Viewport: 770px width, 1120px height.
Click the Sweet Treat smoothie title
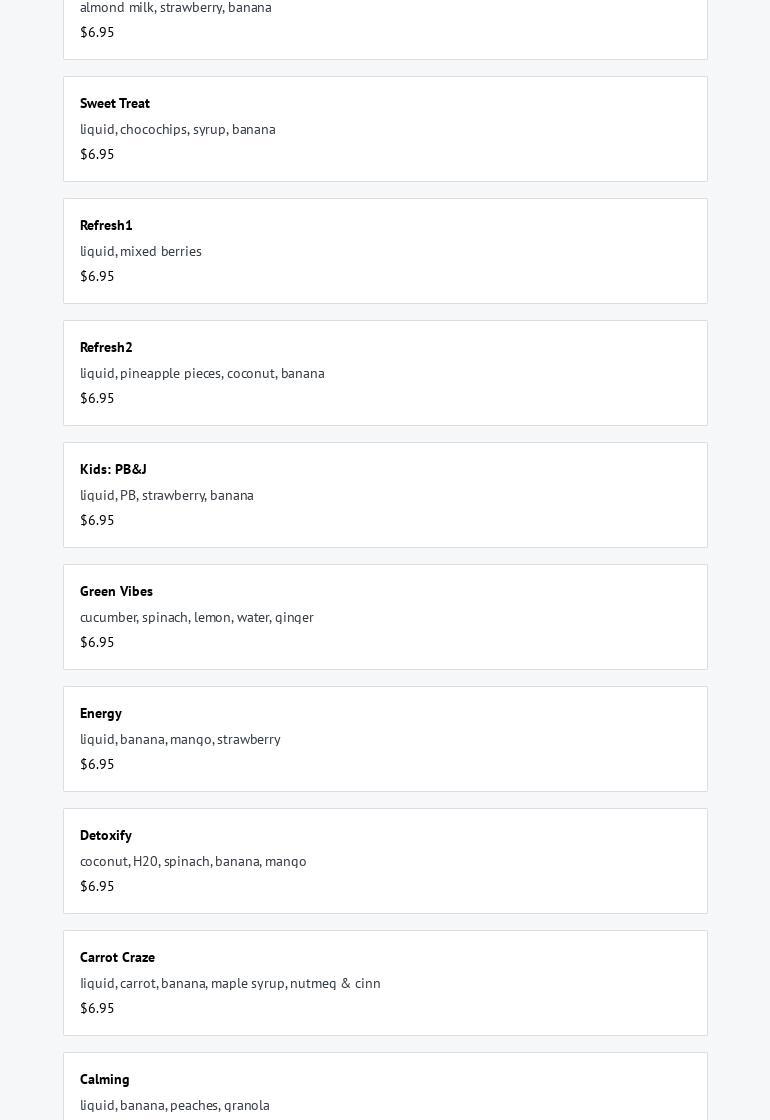click(x=115, y=103)
